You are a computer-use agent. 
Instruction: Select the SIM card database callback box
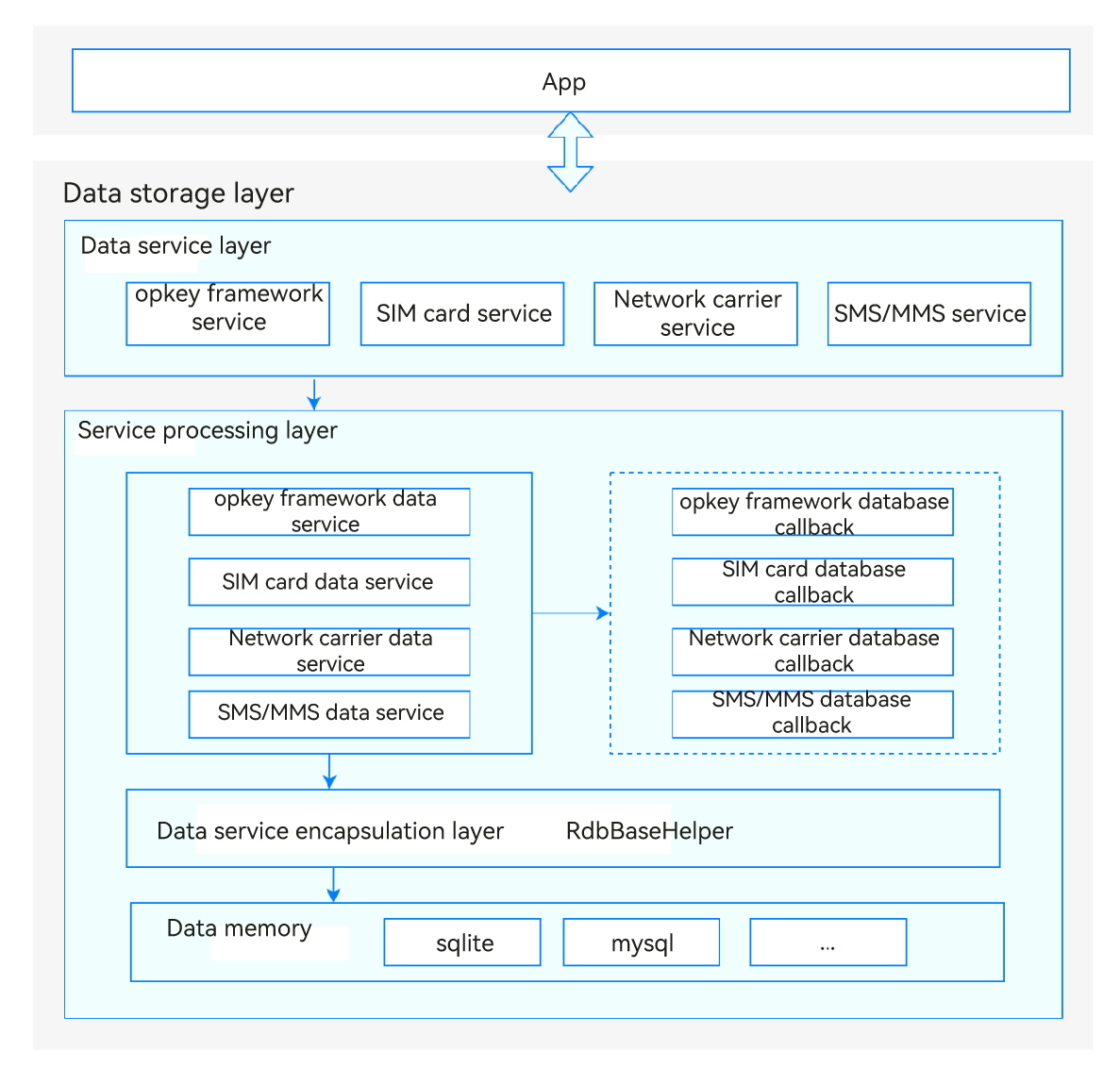click(x=812, y=582)
